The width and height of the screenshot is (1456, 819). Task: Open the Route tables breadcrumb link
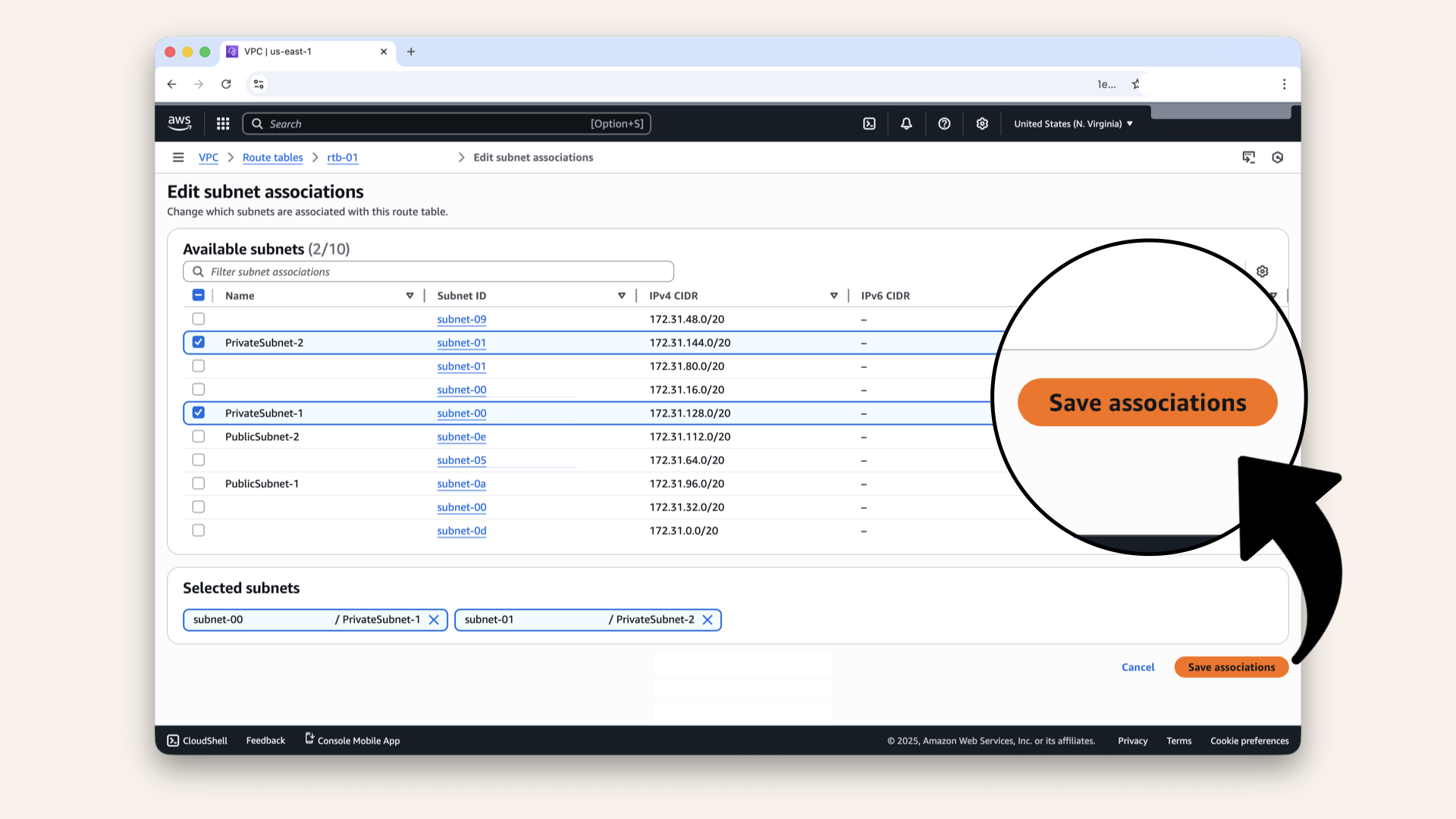tap(272, 157)
